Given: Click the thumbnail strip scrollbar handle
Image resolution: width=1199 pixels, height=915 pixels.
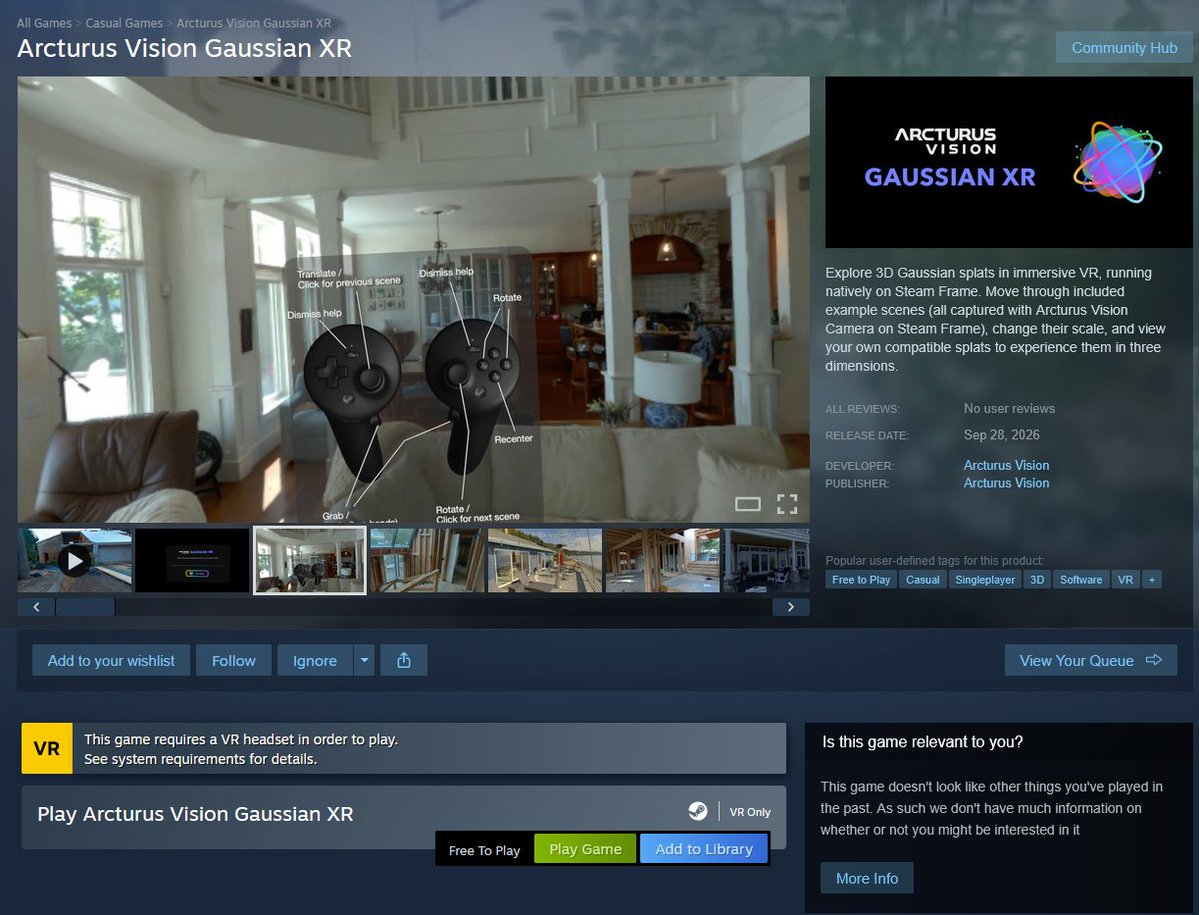Looking at the screenshot, I should pos(85,607).
